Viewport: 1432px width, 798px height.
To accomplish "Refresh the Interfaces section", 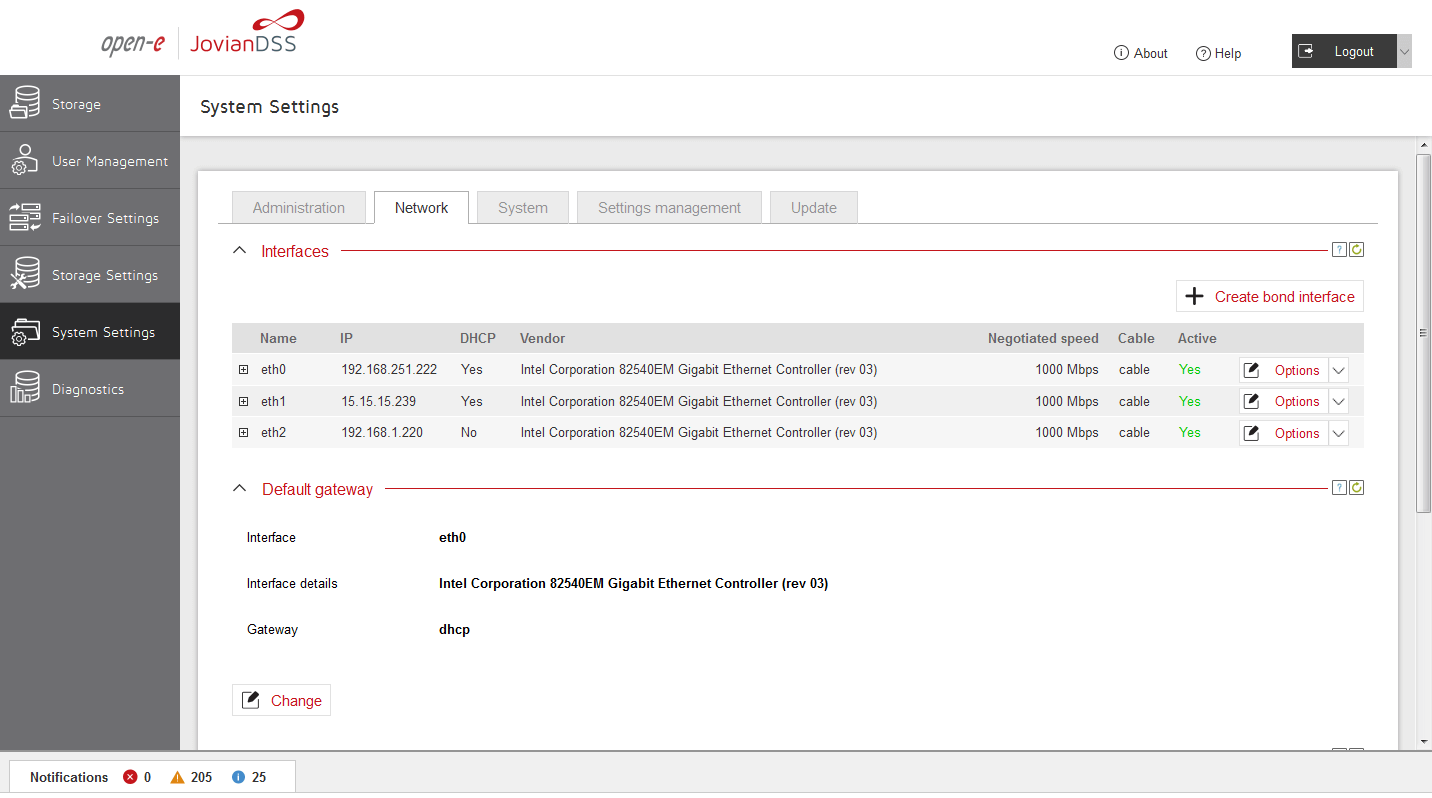I will 1356,250.
